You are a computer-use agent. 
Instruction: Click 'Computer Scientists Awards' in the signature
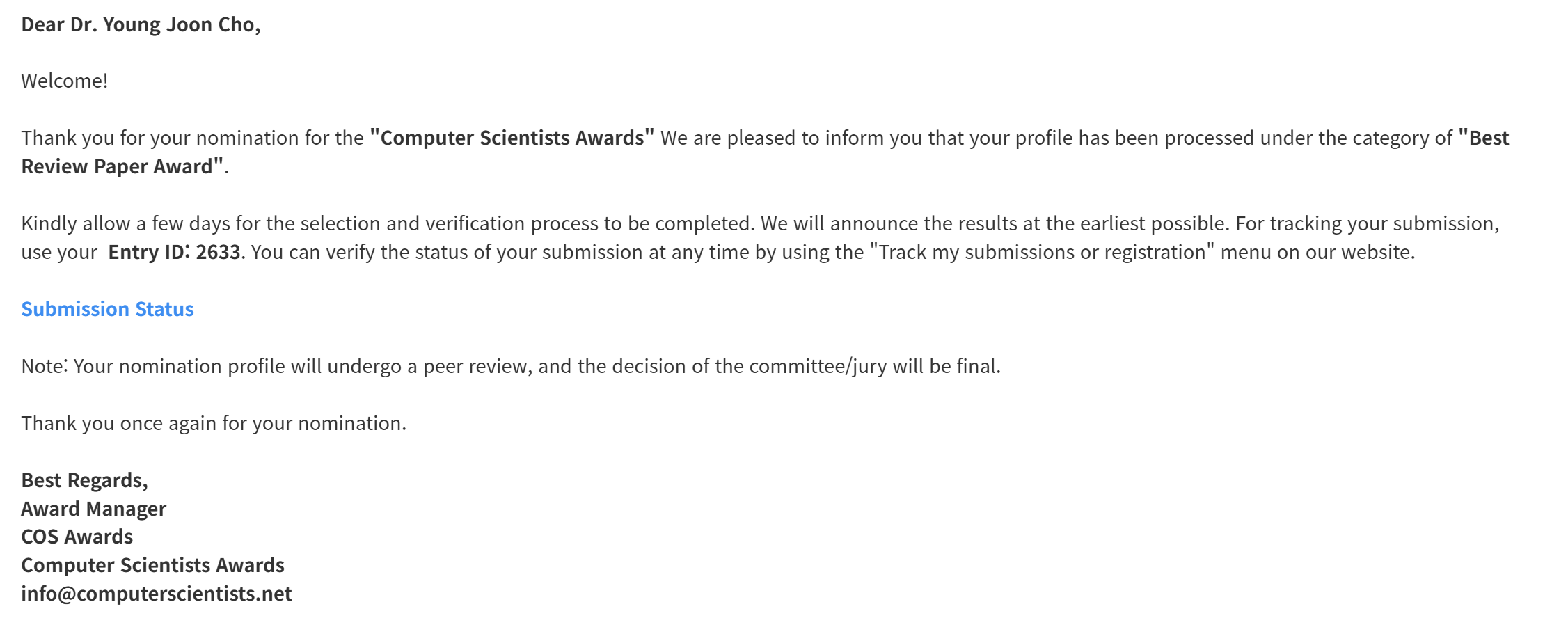coord(152,565)
